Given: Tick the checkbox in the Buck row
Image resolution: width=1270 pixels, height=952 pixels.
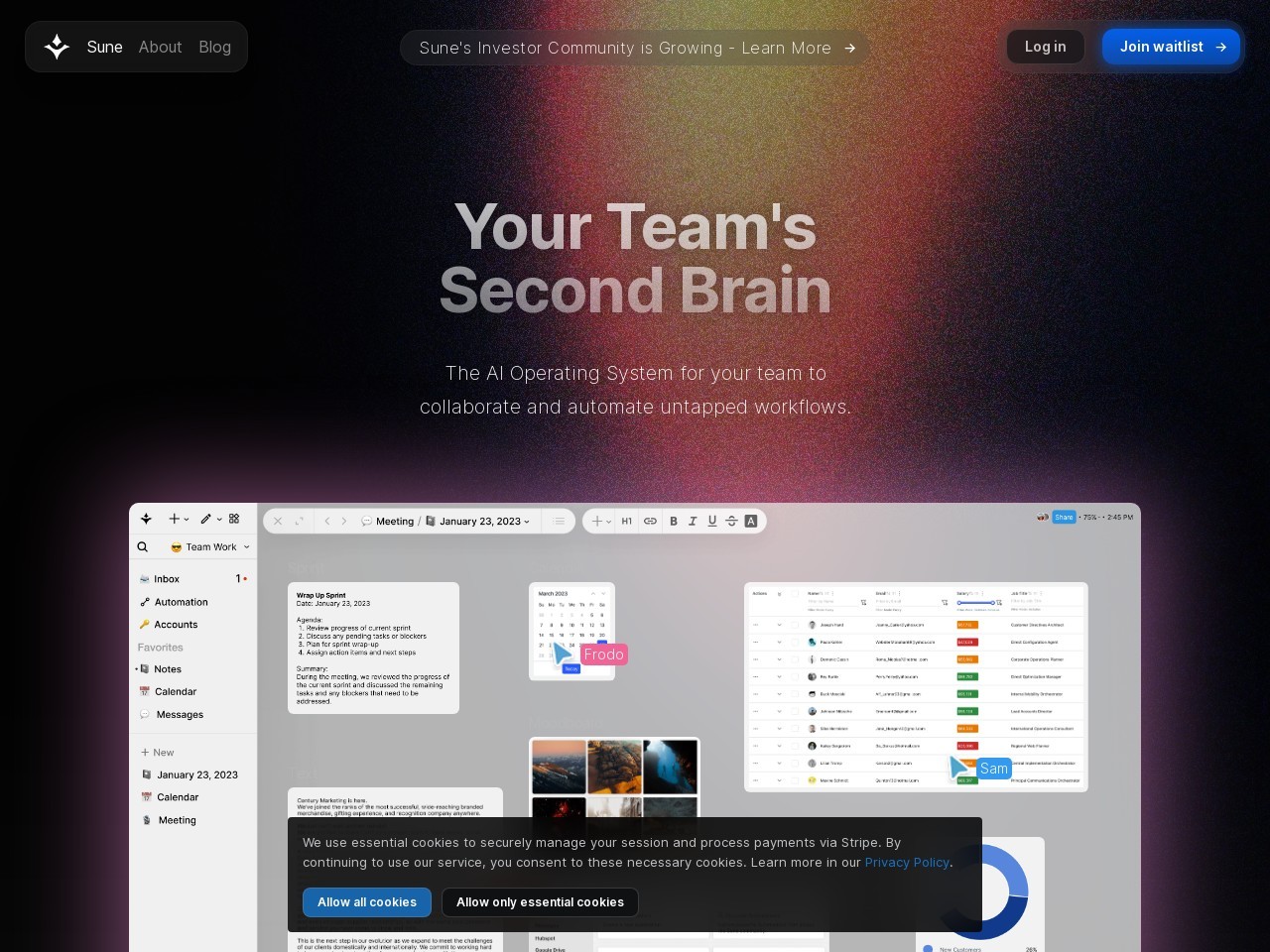Looking at the screenshot, I should (795, 694).
